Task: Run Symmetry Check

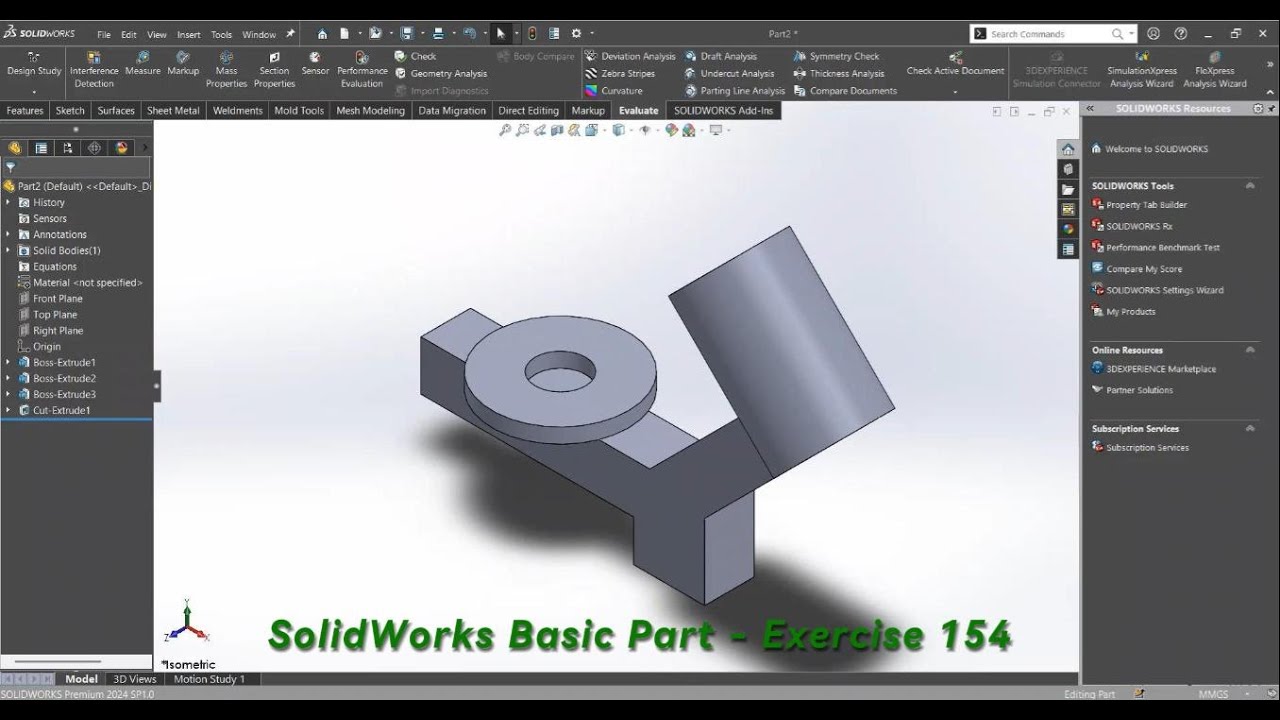Action: coord(837,56)
